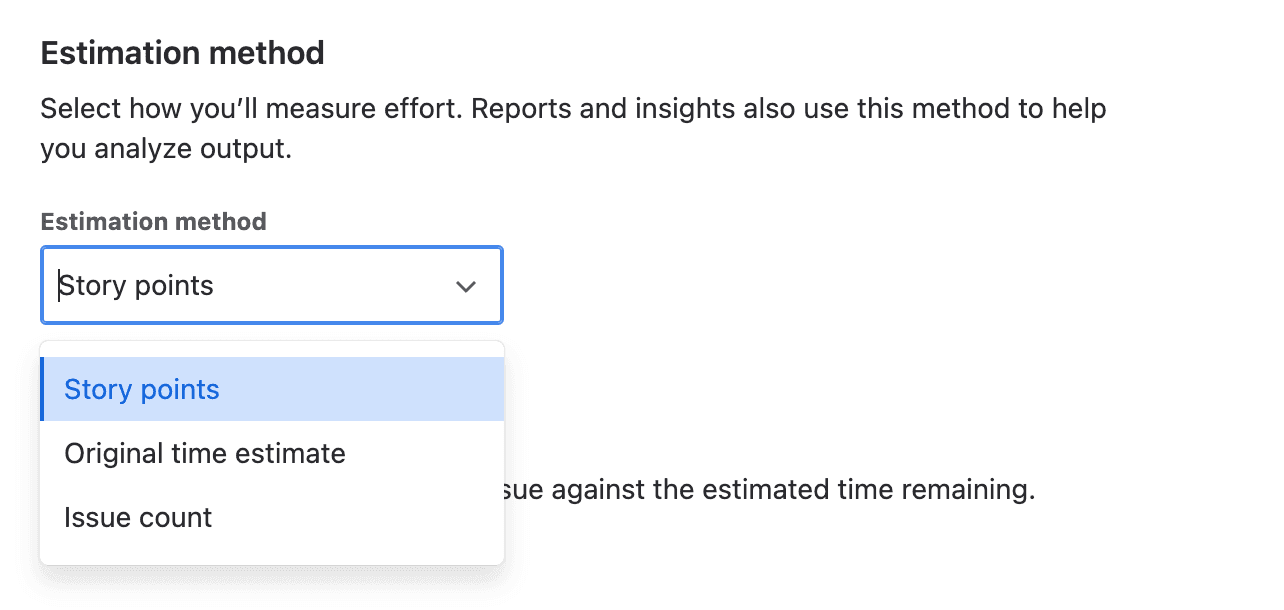
Task: Click 'you analyze output.' description line
Action: pos(166,150)
